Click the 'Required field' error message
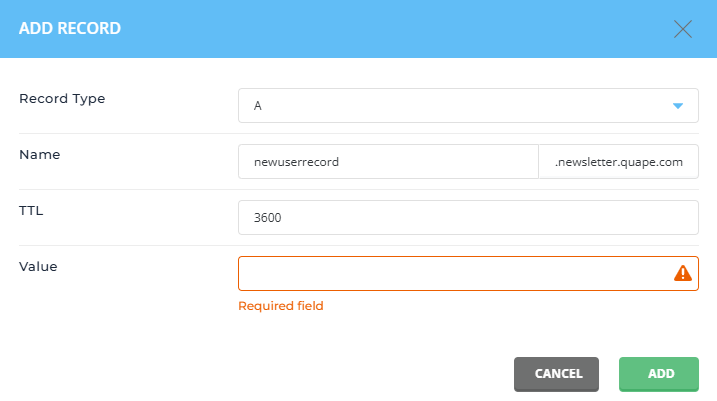The height and width of the screenshot is (401, 717). coord(281,306)
